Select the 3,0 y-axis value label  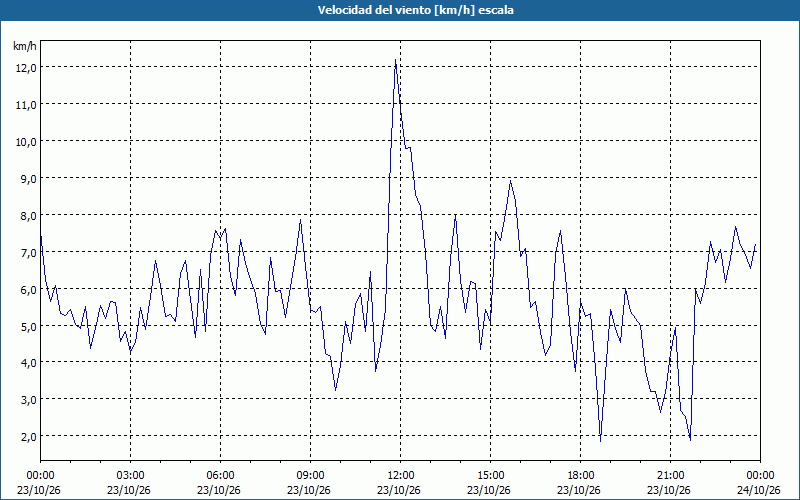point(28,399)
